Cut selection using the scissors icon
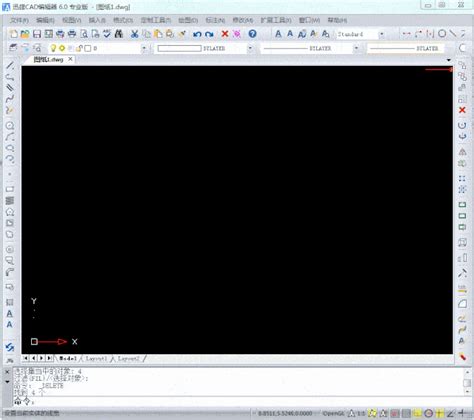The image size is (474, 420). coord(134,34)
